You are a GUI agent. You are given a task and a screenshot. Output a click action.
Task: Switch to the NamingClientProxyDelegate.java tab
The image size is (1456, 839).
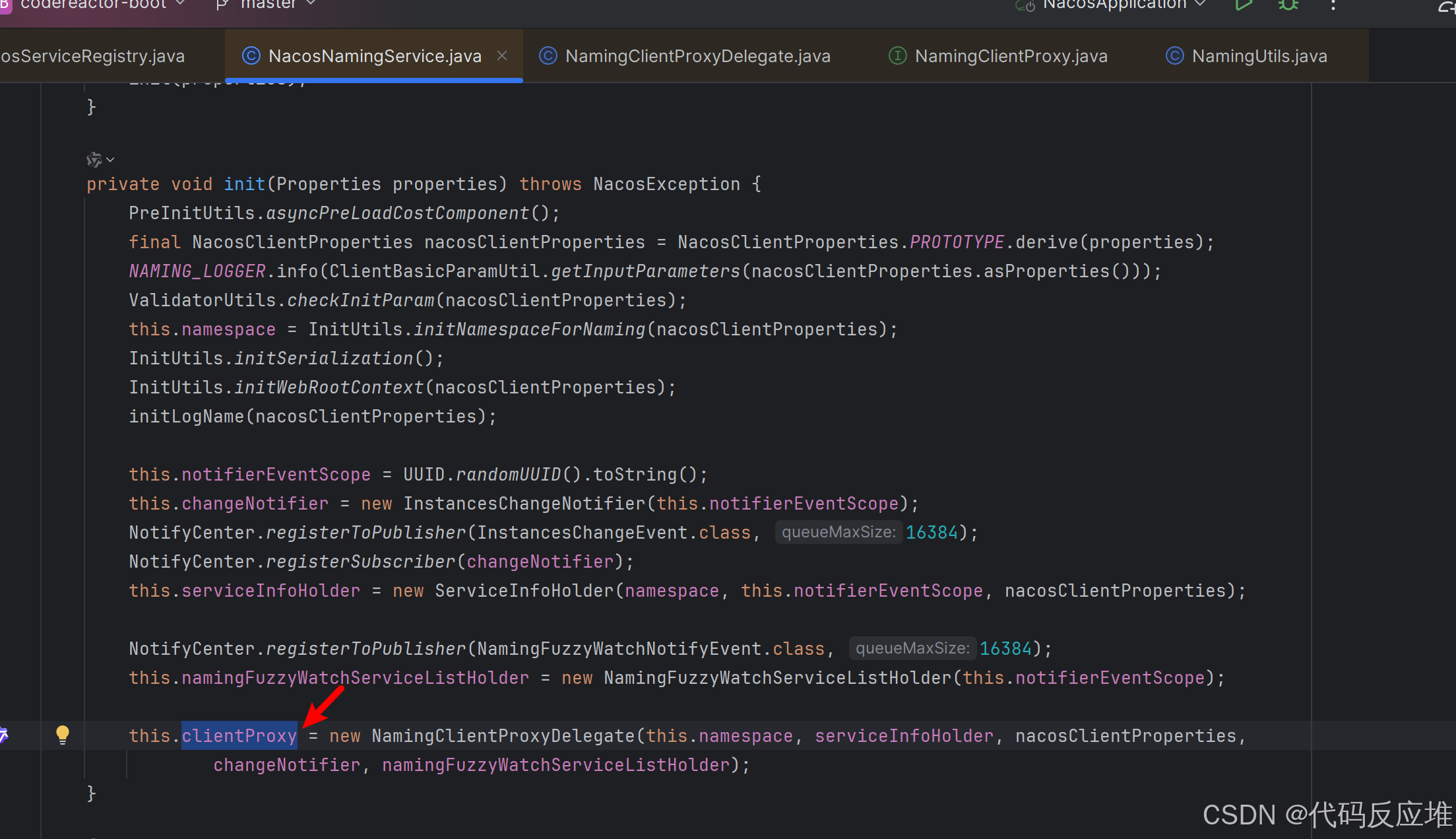(x=697, y=56)
